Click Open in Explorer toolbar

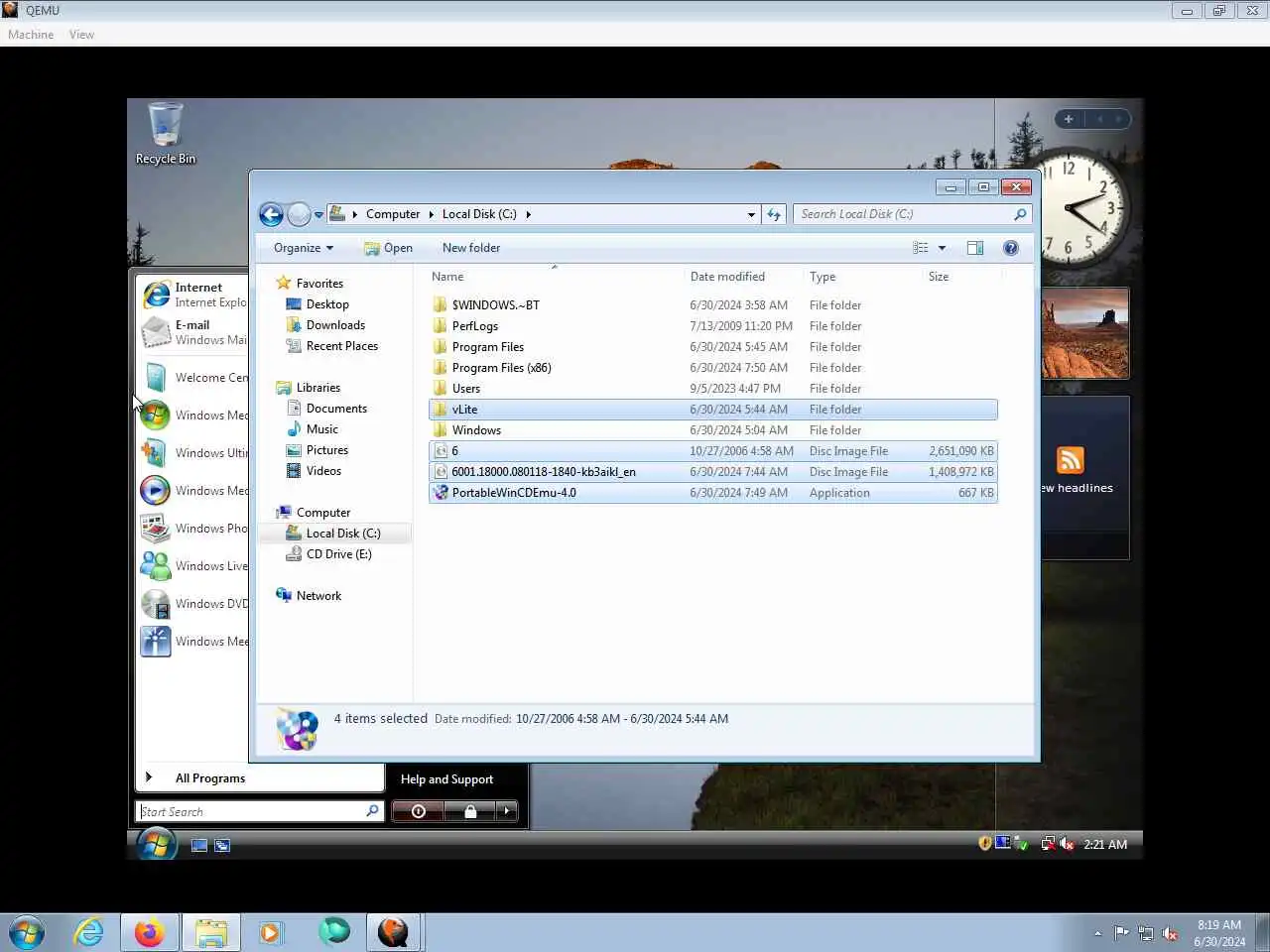[x=388, y=248]
